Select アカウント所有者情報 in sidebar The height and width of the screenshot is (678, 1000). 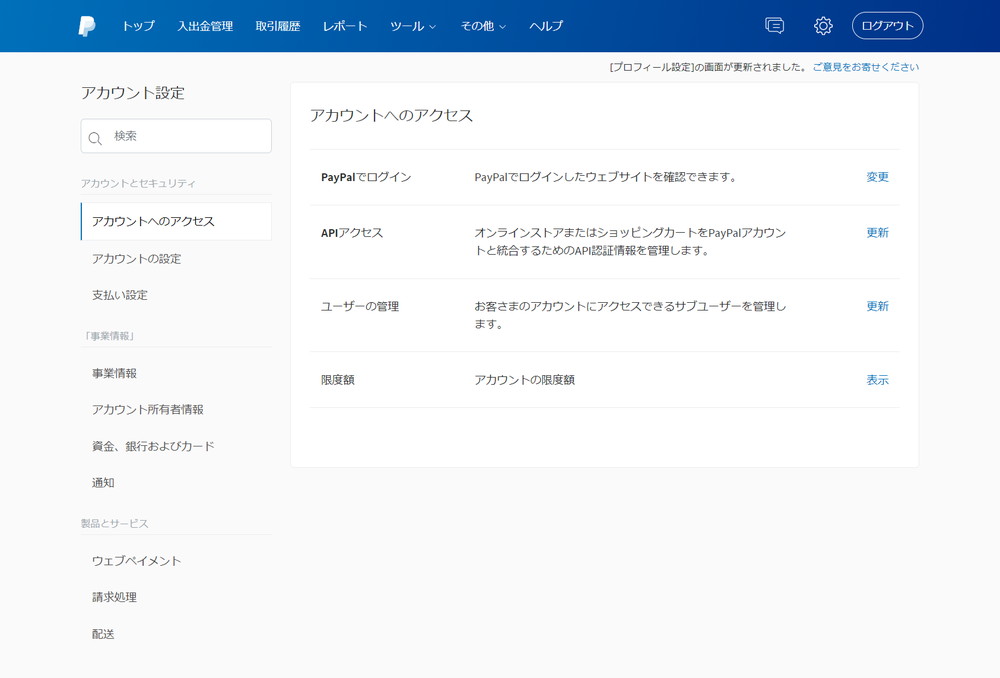(147, 409)
